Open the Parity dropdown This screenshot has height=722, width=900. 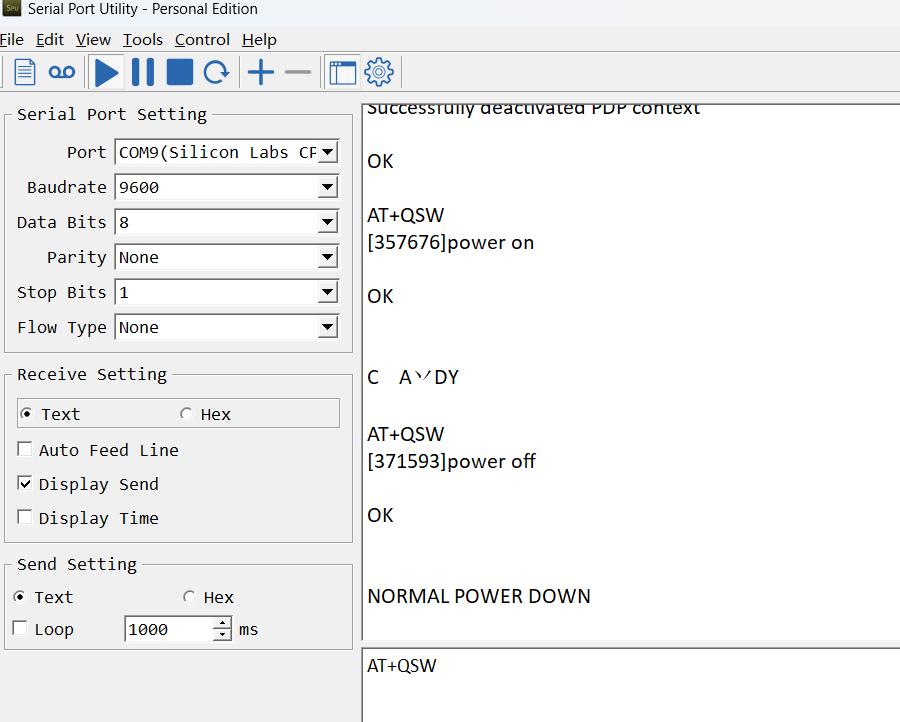(328, 257)
